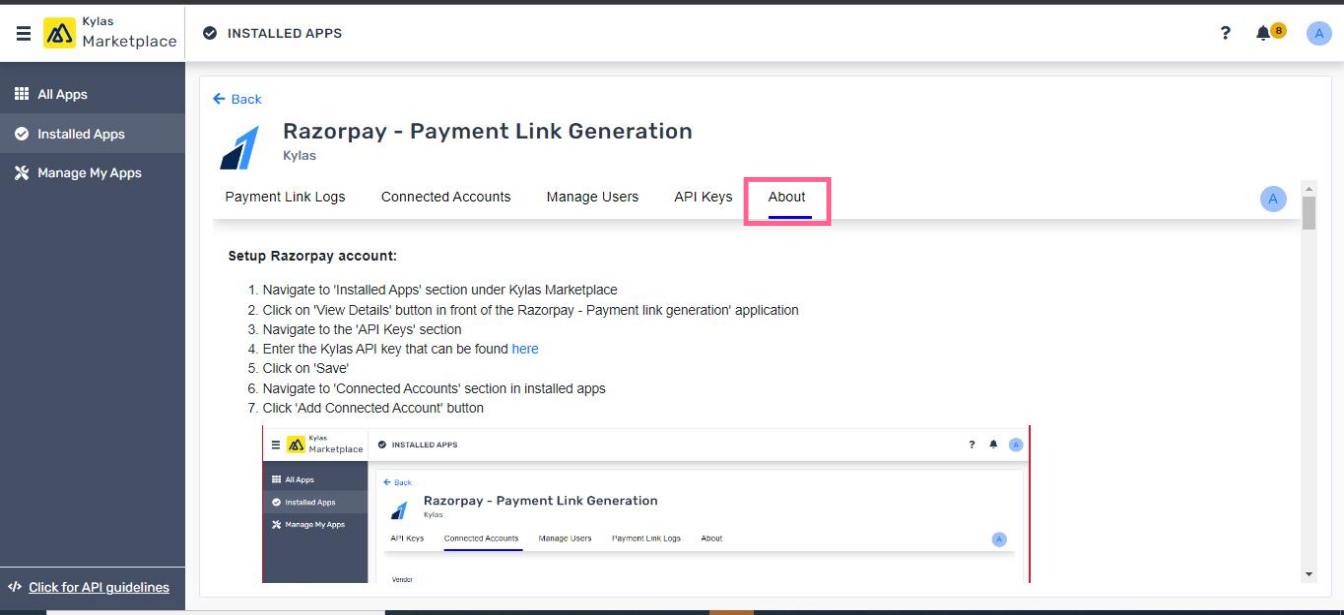Screen dimensions: 1344x615
Task: Click the scrollbar down arrow
Action: point(1309,575)
